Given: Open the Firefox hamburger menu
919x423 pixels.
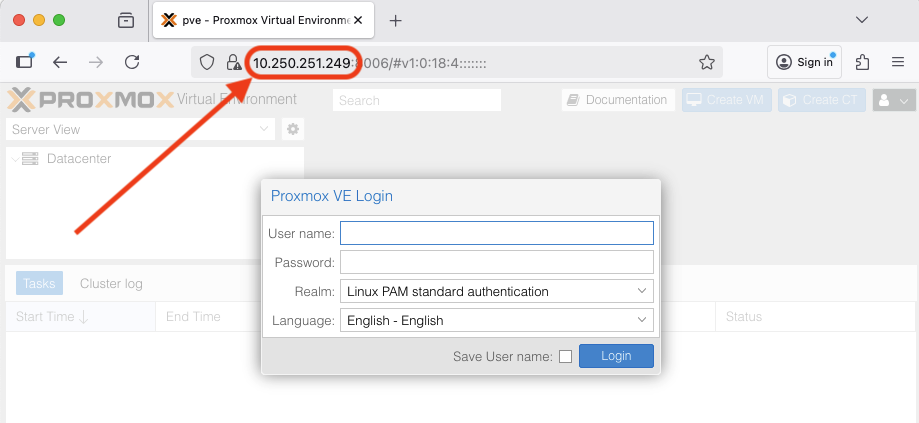Looking at the screenshot, I should pos(898,62).
